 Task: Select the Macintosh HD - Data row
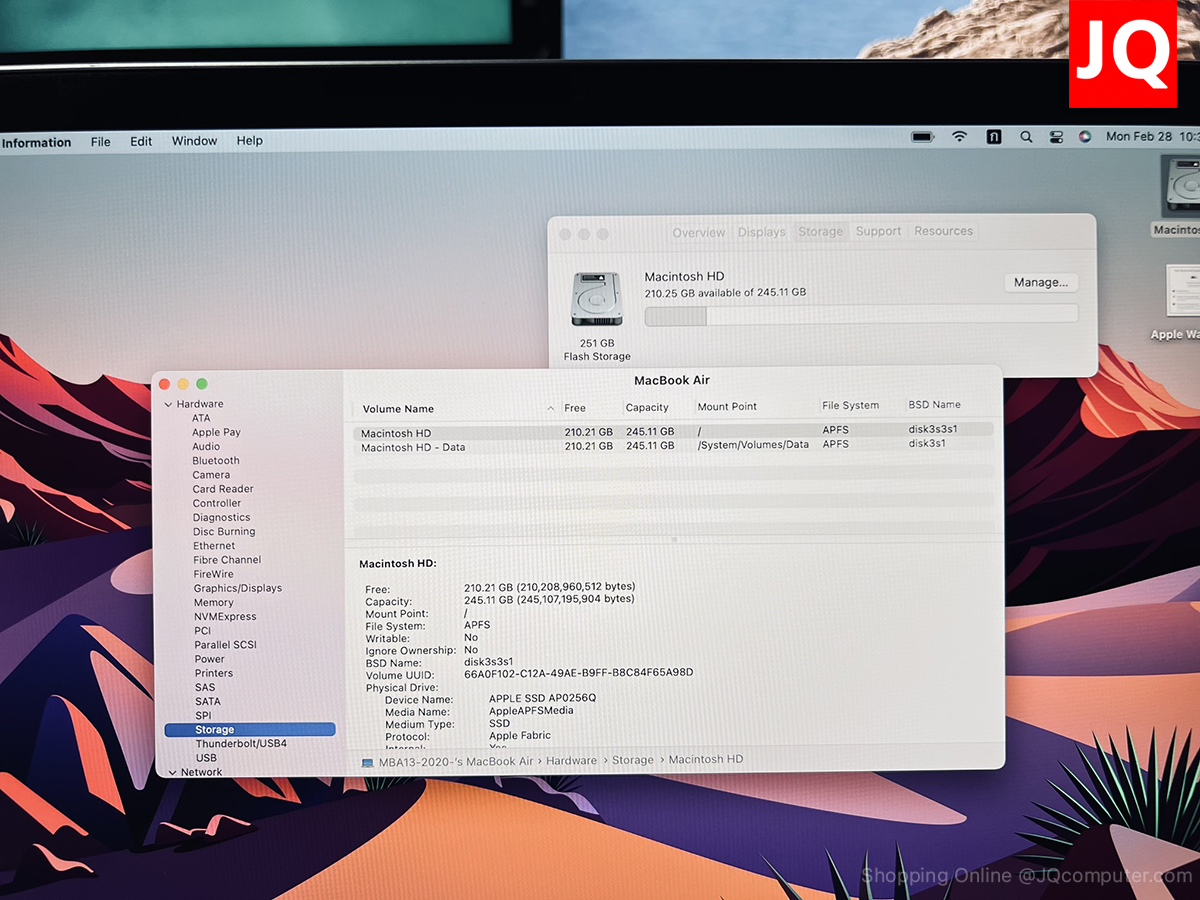point(673,446)
